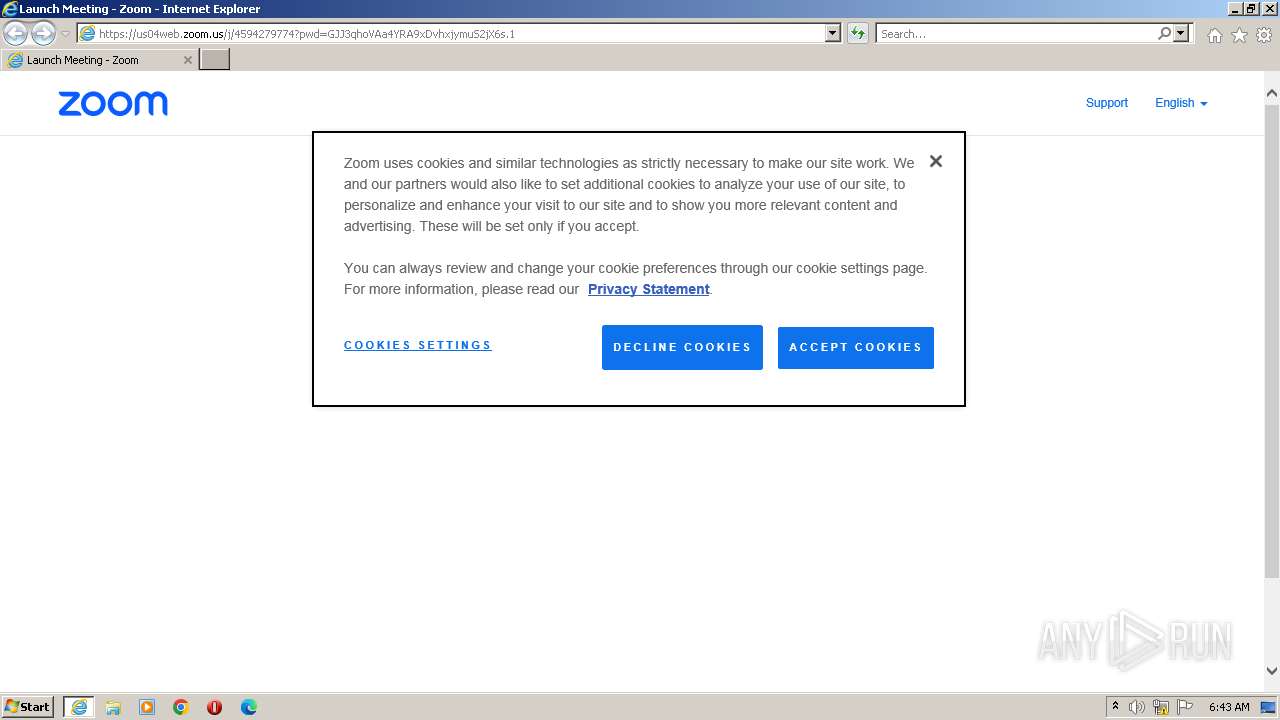Click the page scrollbar down arrow
Screen dimensions: 1280x720
click(1272, 671)
